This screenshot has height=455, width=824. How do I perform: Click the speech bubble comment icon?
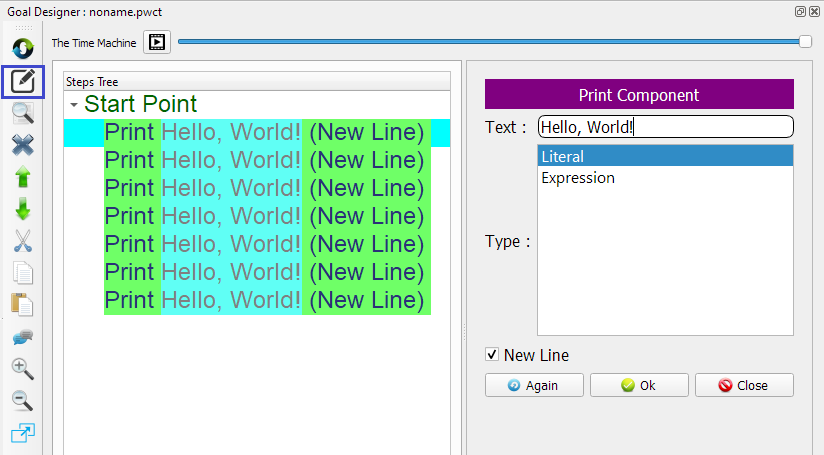point(23,337)
